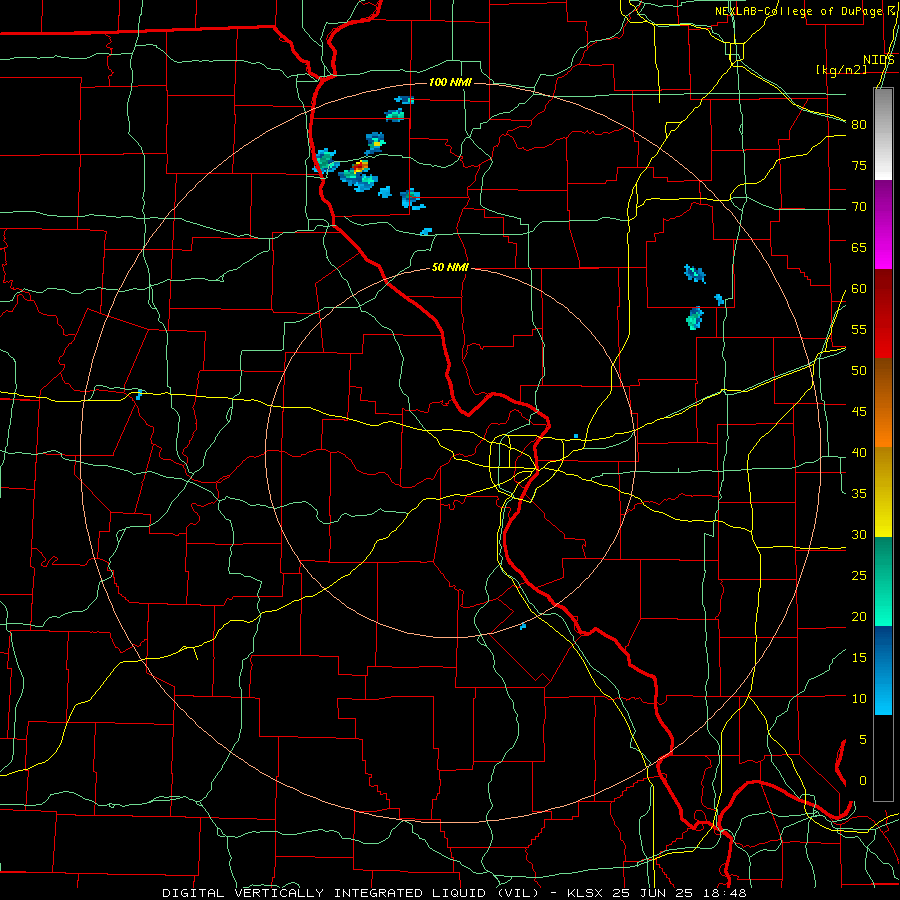The width and height of the screenshot is (900, 900).
Task: Click the 0 value on the color scale
Action: click(863, 781)
